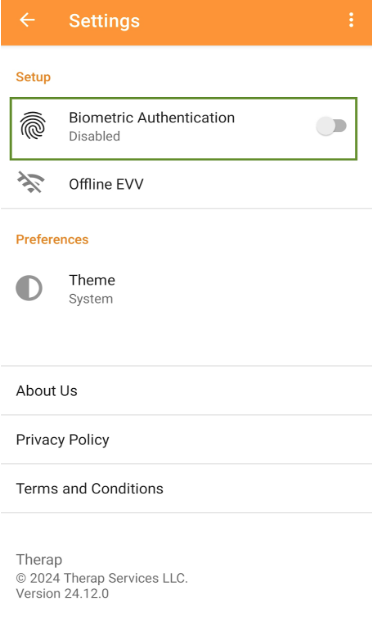Select the Biometric Authentication label
The height and width of the screenshot is (626, 372).
pos(152,118)
